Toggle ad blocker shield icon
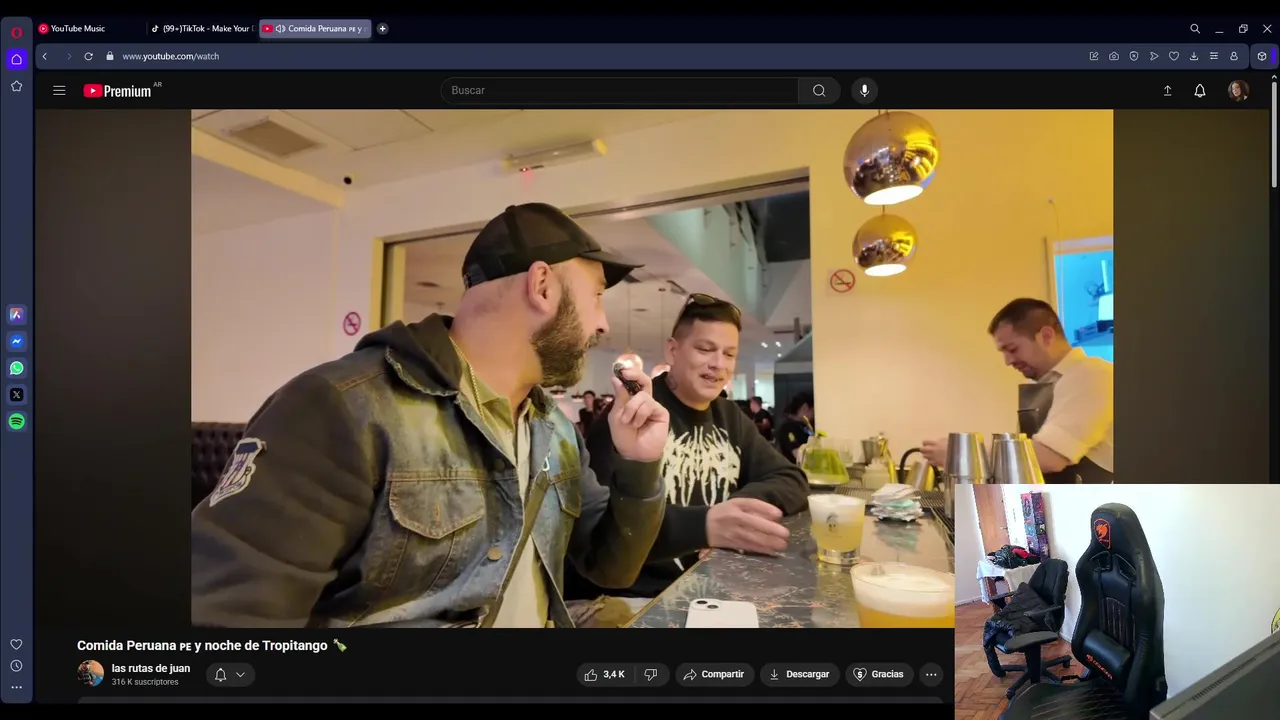The height and width of the screenshot is (720, 1280). click(x=1134, y=56)
